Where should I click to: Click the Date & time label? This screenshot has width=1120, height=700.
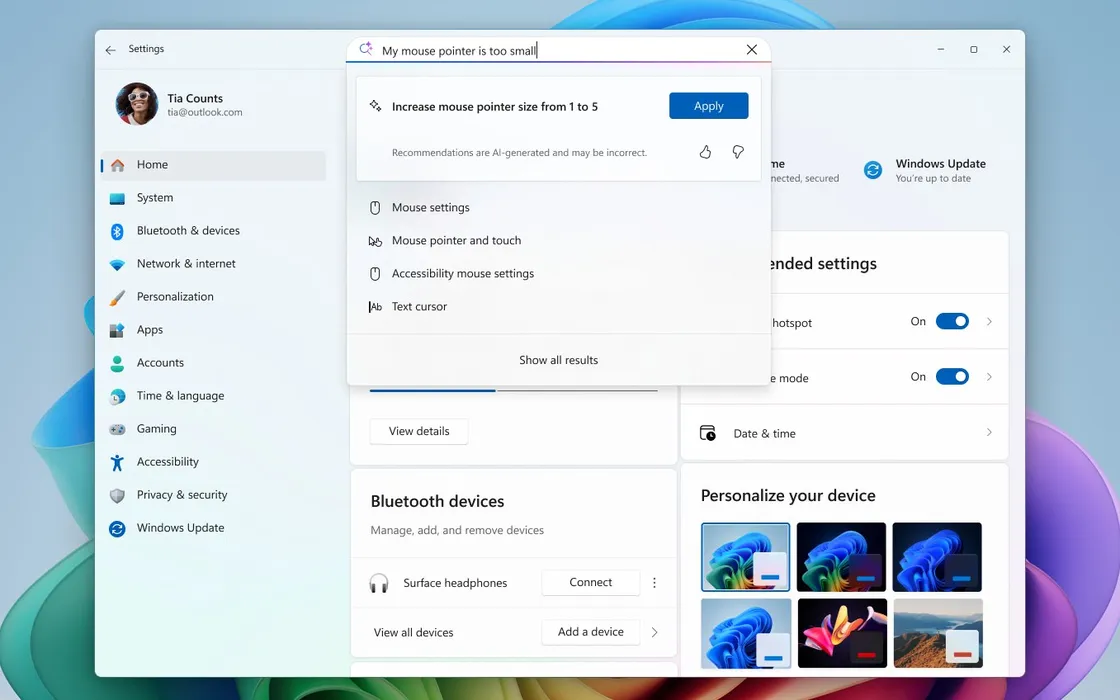pos(764,434)
